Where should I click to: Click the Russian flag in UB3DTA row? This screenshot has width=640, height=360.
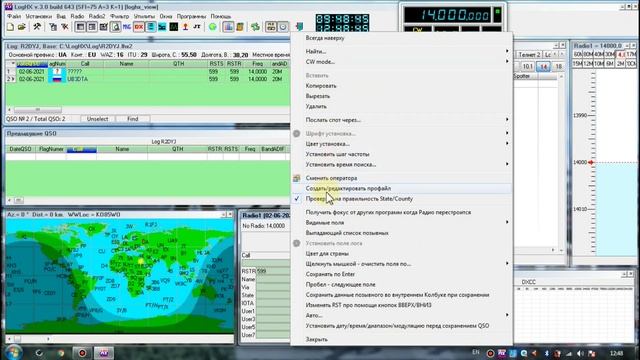tap(57, 79)
